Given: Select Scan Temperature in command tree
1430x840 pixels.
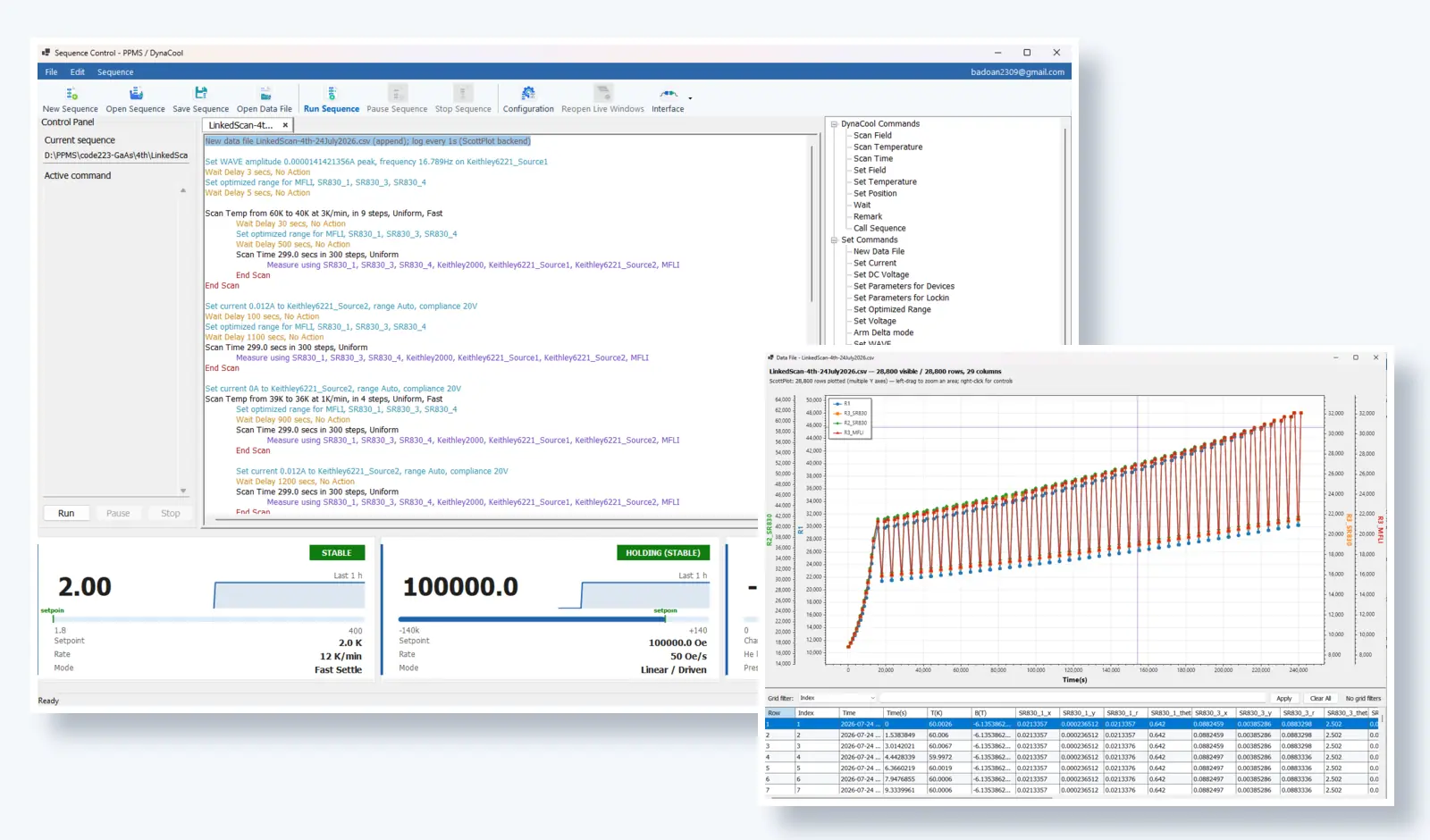Looking at the screenshot, I should (x=887, y=147).
